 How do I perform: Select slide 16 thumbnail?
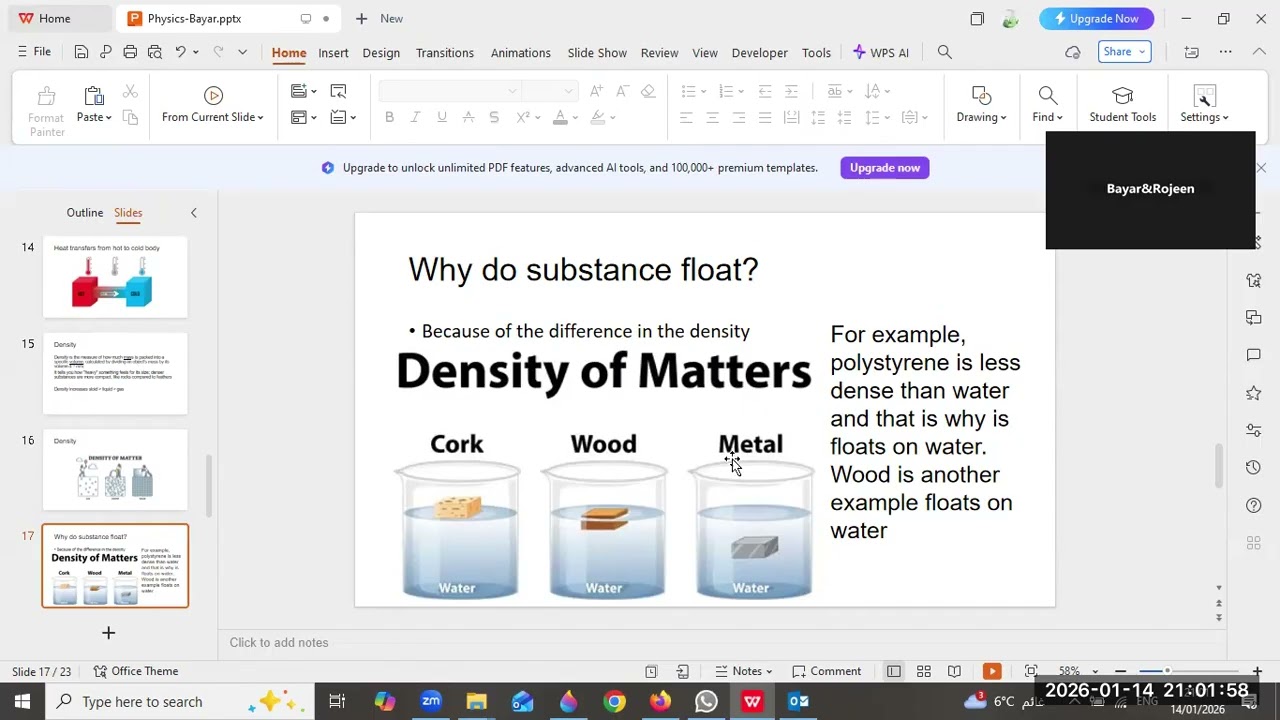point(115,470)
